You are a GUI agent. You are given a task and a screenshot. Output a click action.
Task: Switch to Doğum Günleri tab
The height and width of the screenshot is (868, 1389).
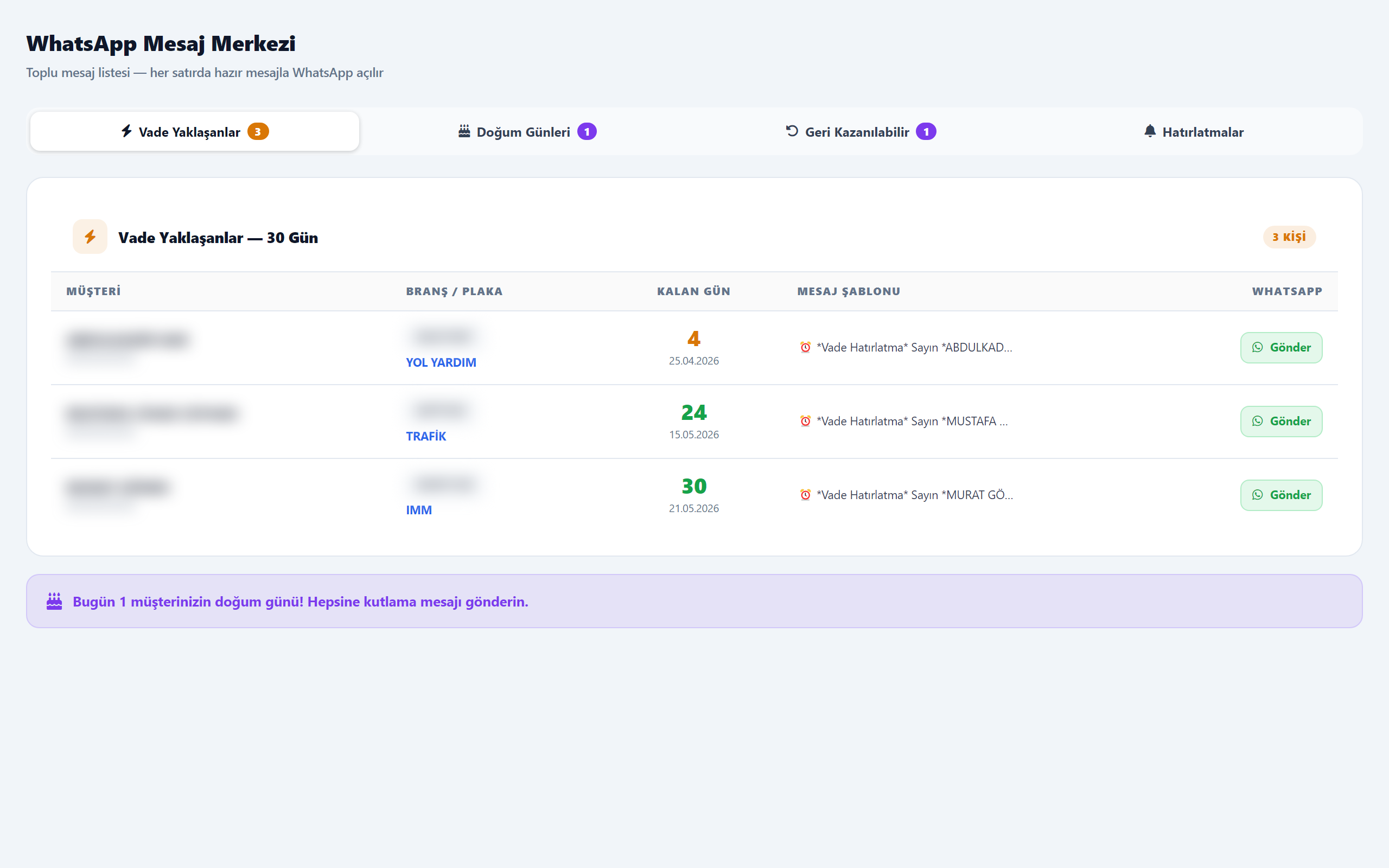point(527,131)
